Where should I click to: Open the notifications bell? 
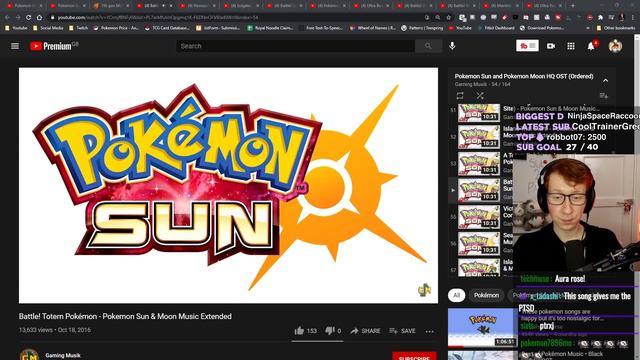point(591,46)
